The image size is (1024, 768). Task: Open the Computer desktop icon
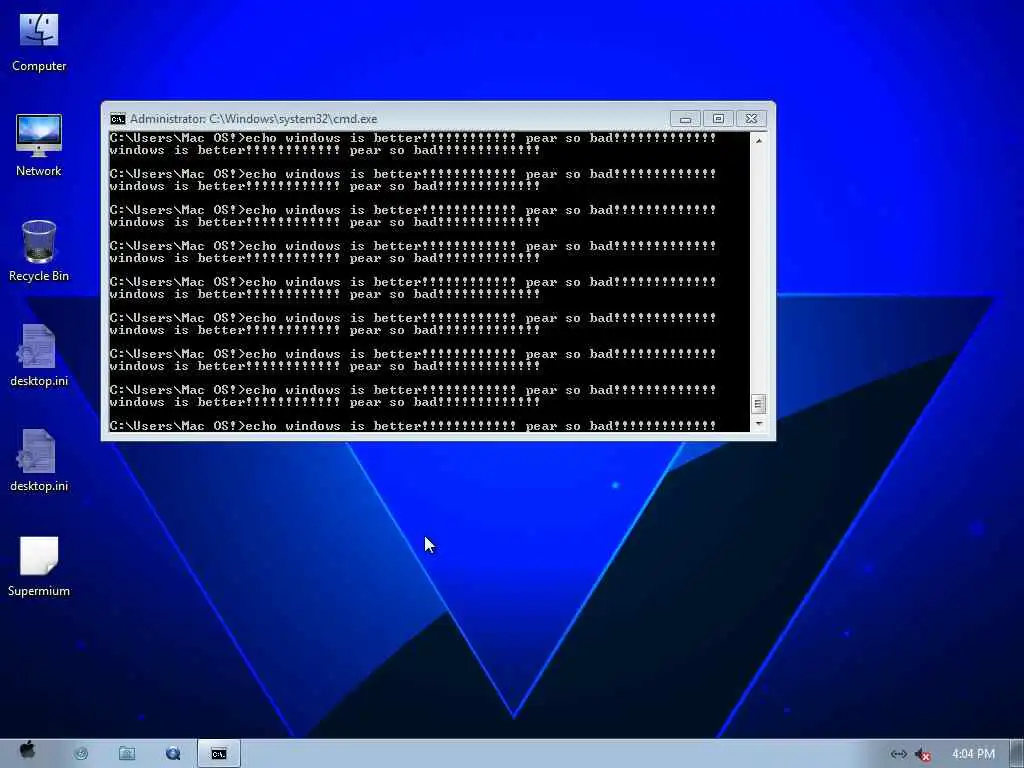pos(39,42)
